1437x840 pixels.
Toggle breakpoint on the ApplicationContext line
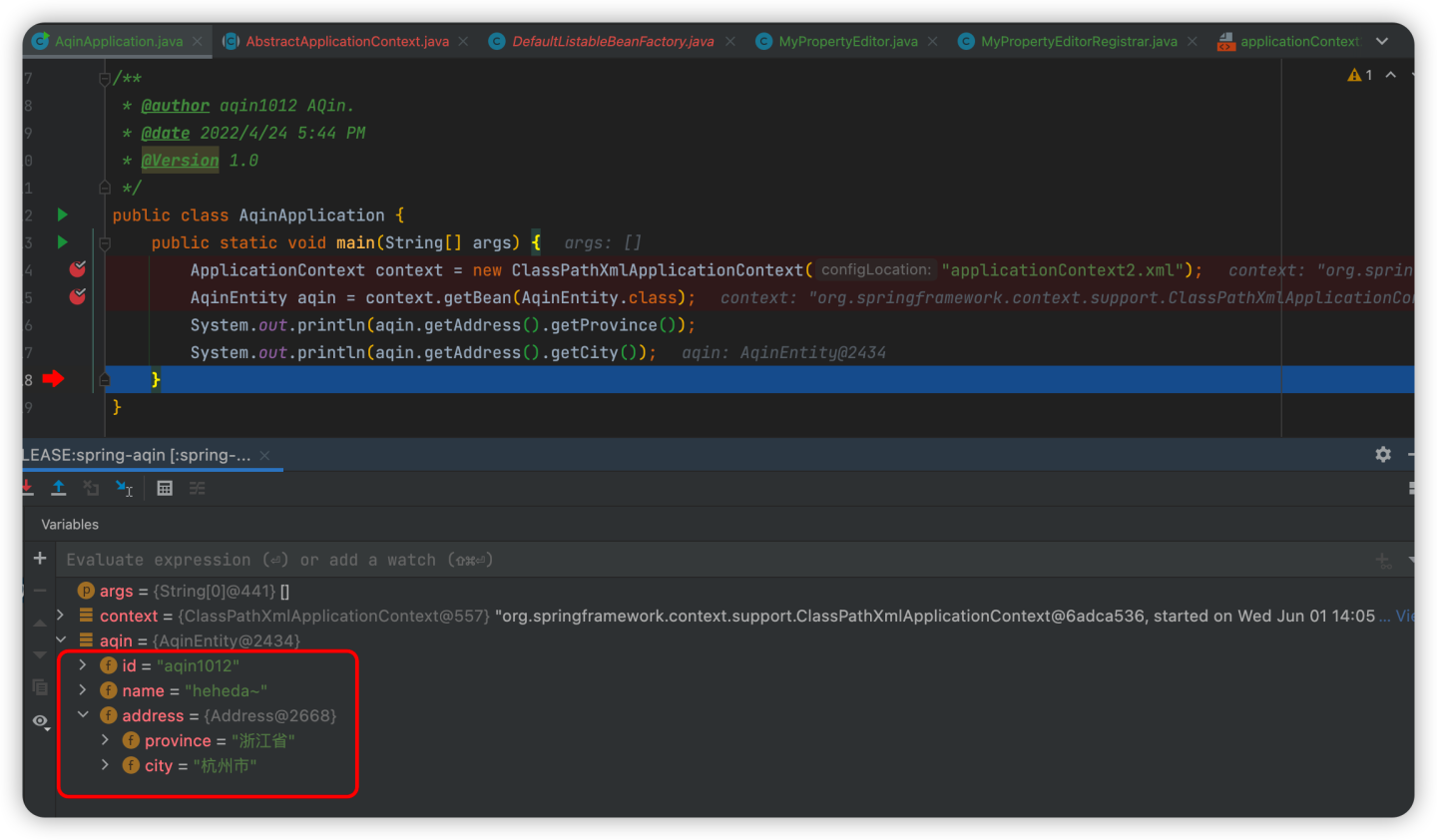77,269
